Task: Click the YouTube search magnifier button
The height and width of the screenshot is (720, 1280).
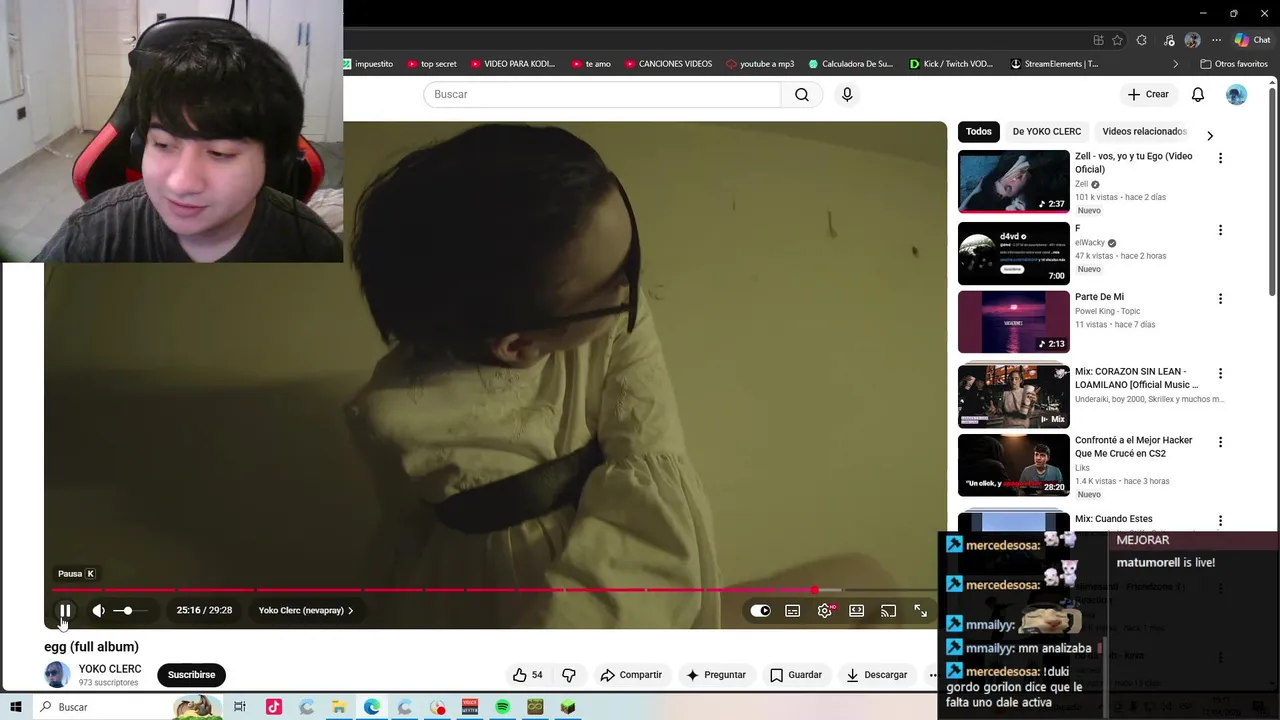Action: [802, 94]
